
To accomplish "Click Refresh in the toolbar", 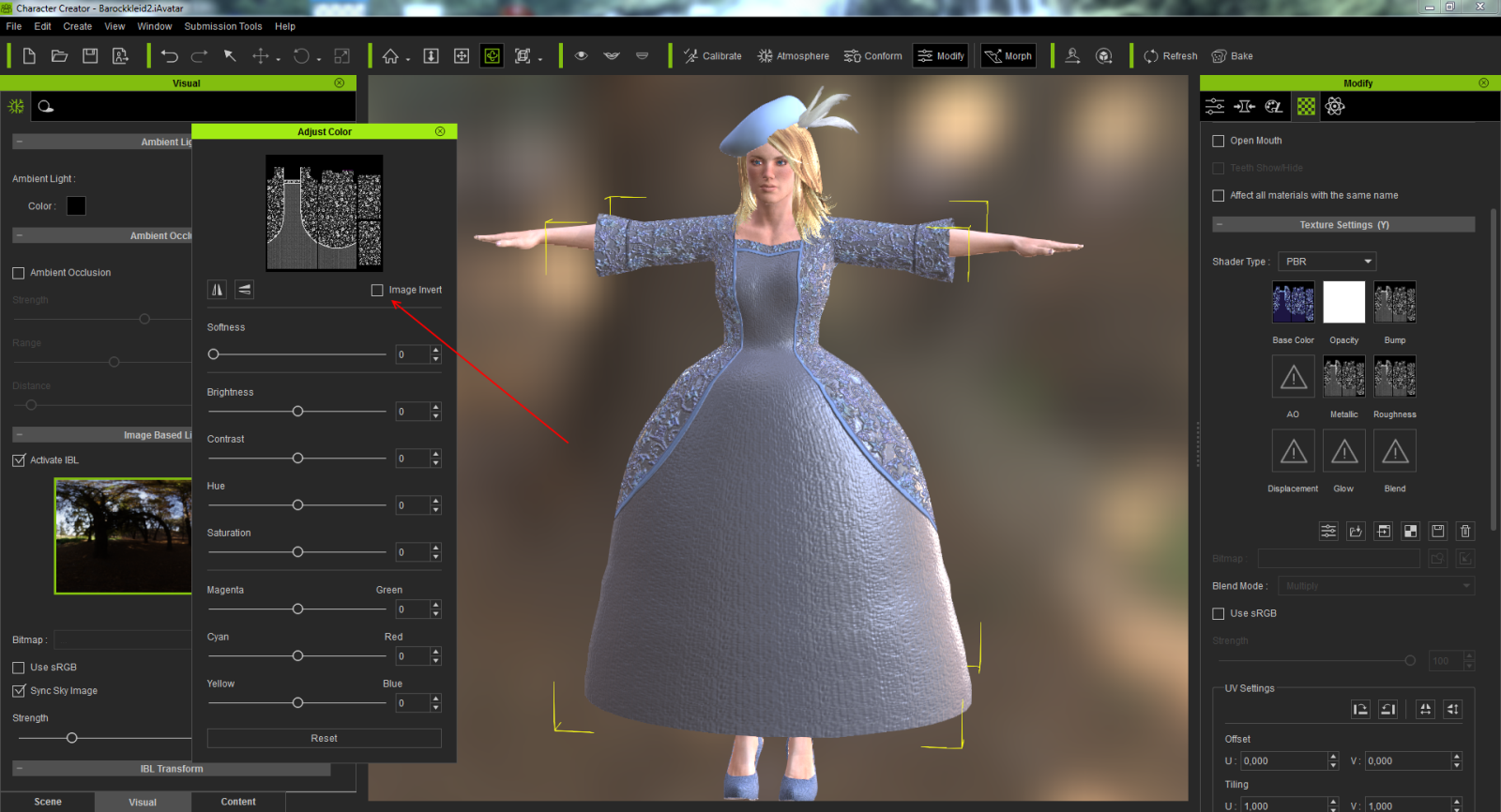I will [1170, 56].
